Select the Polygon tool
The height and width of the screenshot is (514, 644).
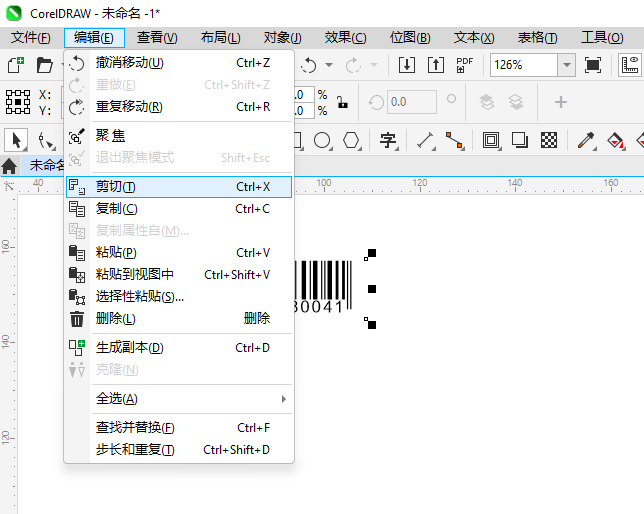pyautogui.click(x=352, y=141)
